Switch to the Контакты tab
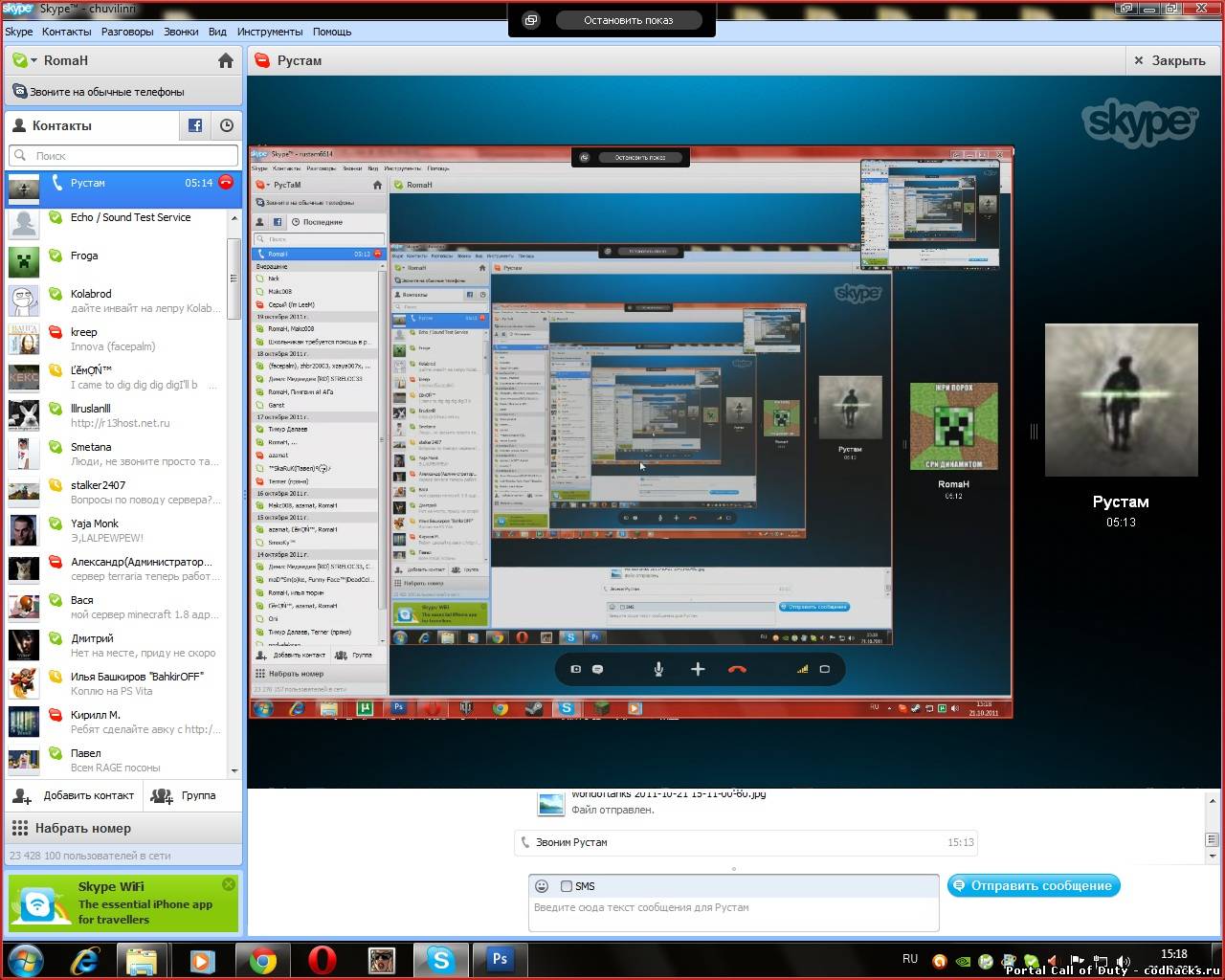Screen dimensions: 1225x980 click(x=92, y=125)
